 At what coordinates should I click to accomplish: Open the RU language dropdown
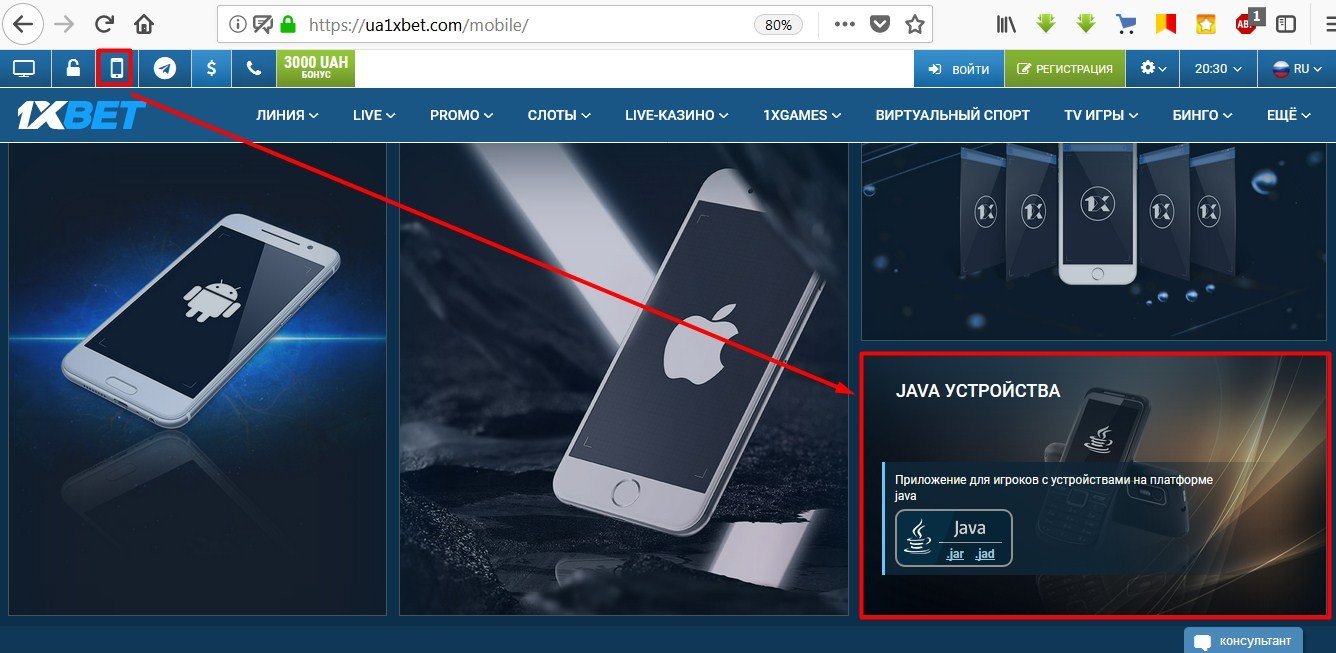click(x=1296, y=69)
